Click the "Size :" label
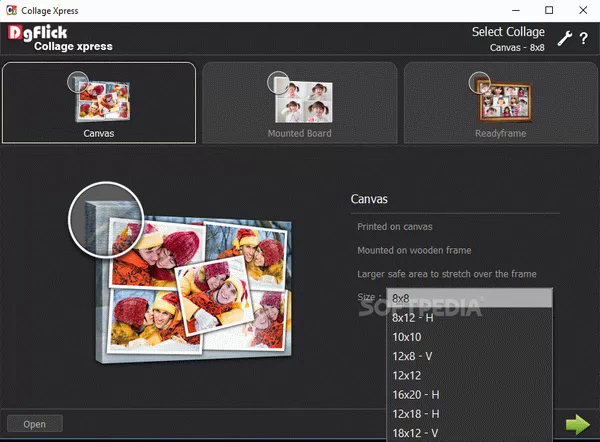Screen dimensions: 600x442 369,297
